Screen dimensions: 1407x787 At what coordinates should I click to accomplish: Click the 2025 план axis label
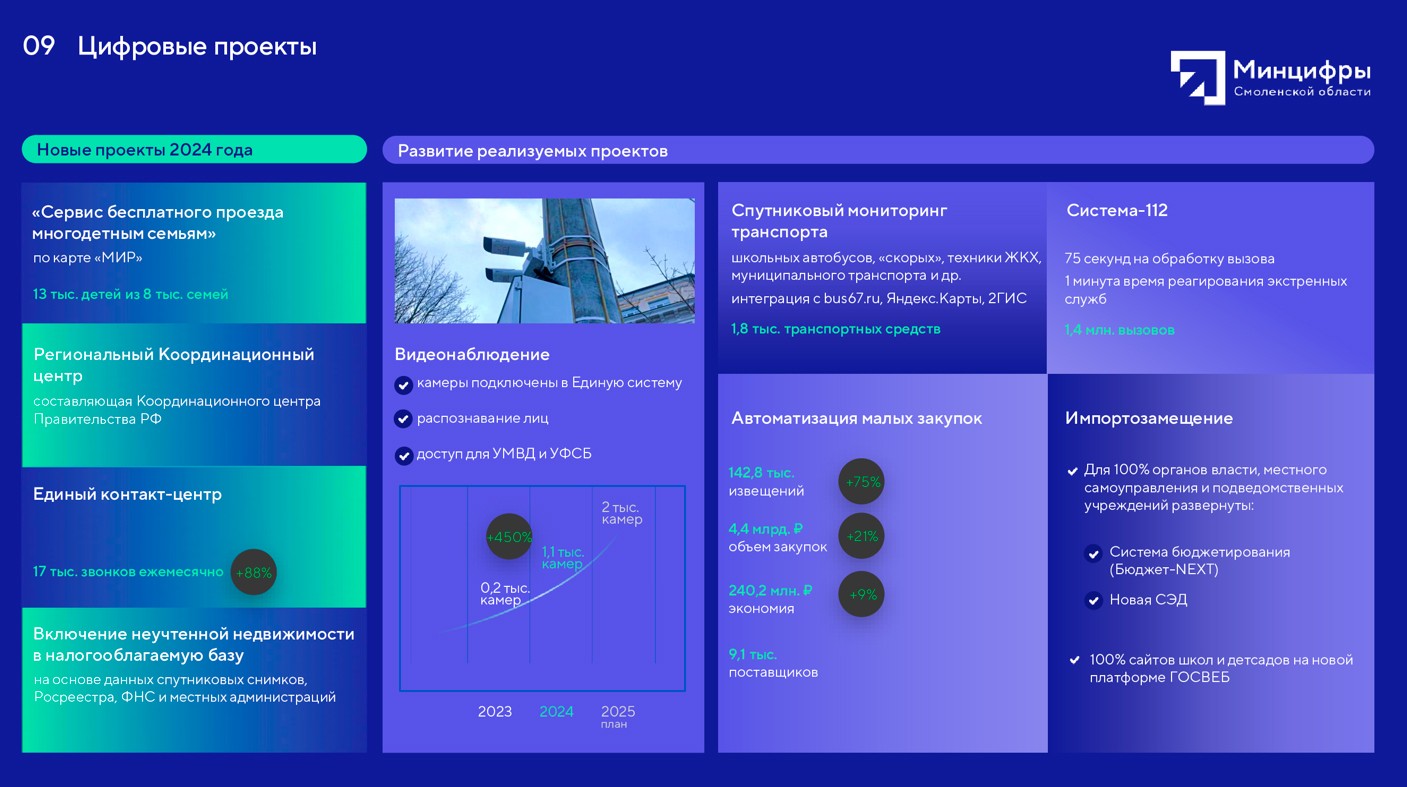click(618, 716)
